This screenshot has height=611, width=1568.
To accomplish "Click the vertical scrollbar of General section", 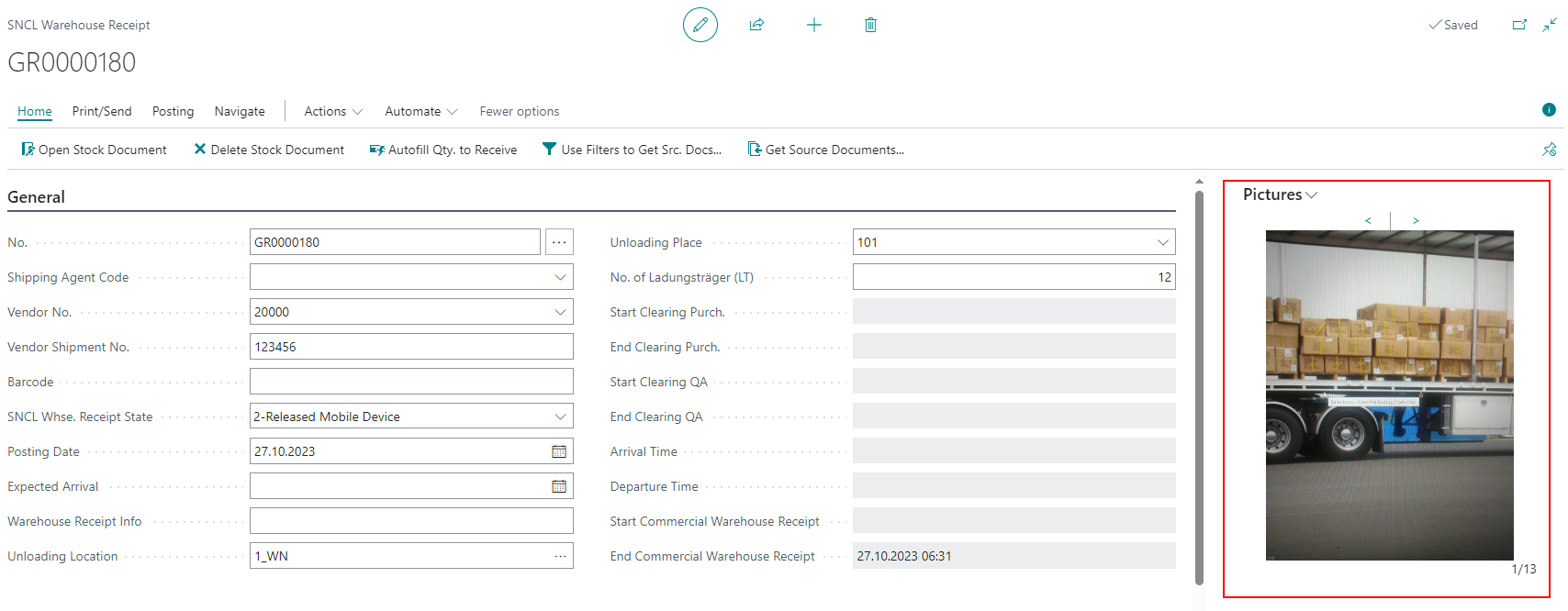I will click(x=1199, y=385).
